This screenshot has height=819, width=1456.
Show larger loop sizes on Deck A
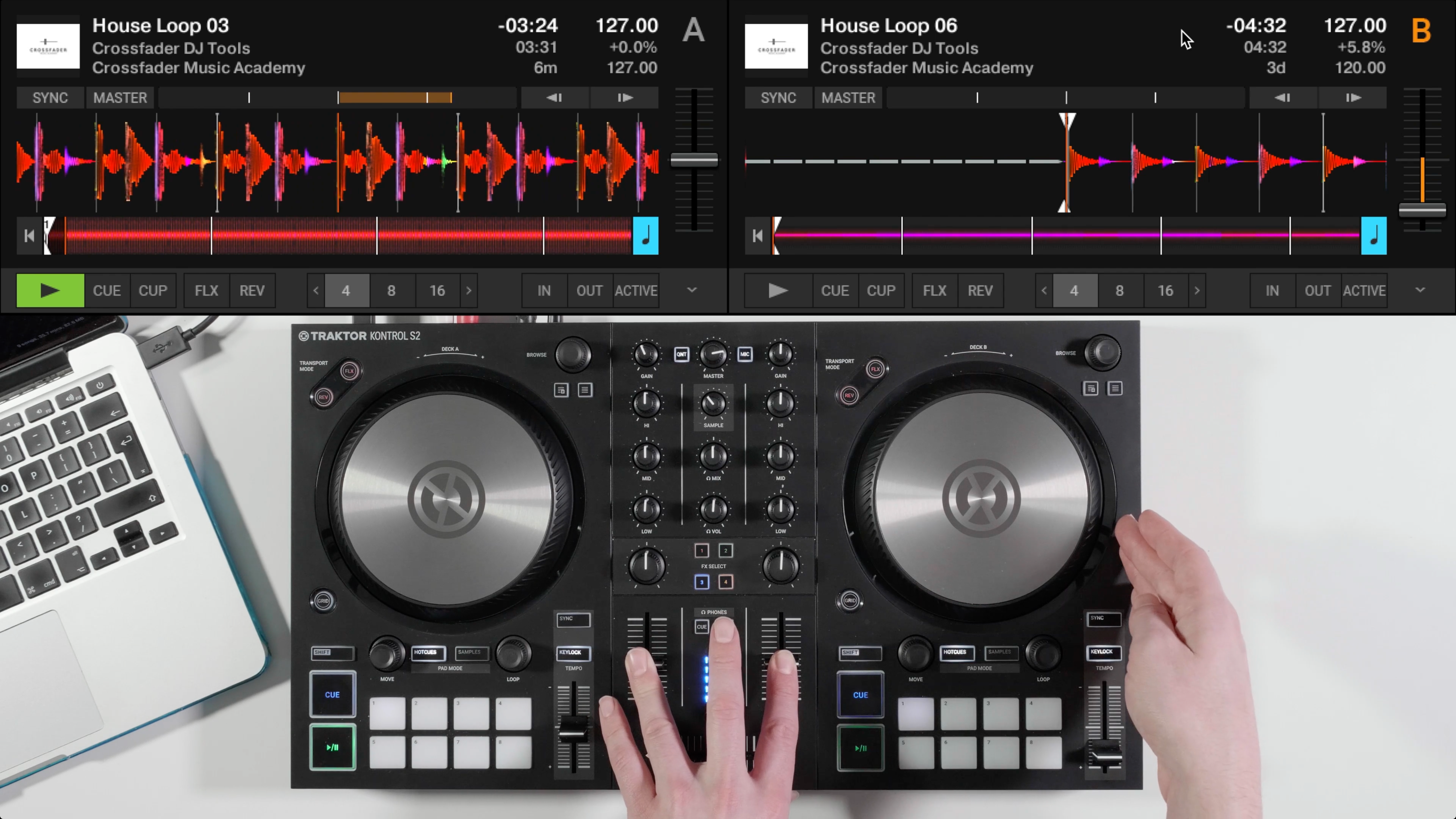(x=469, y=291)
